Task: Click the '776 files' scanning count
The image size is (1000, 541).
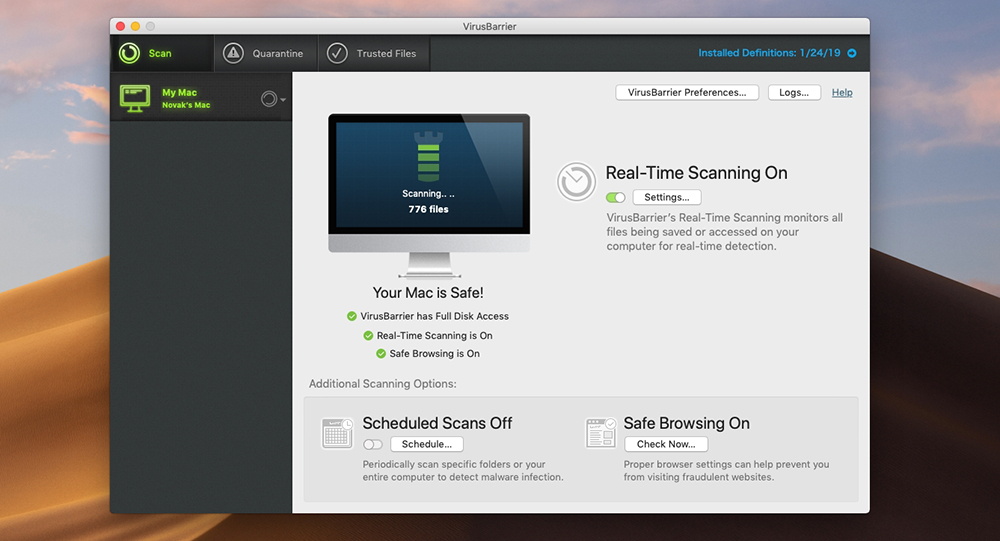Action: point(429,209)
